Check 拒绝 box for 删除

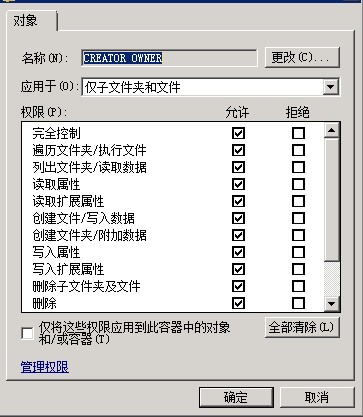298,303
